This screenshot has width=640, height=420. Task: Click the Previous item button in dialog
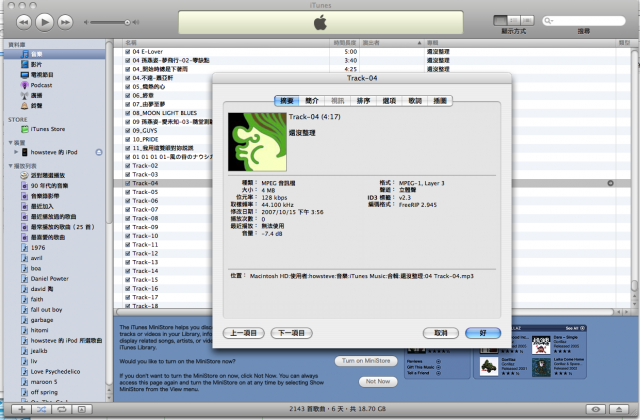pyautogui.click(x=244, y=333)
